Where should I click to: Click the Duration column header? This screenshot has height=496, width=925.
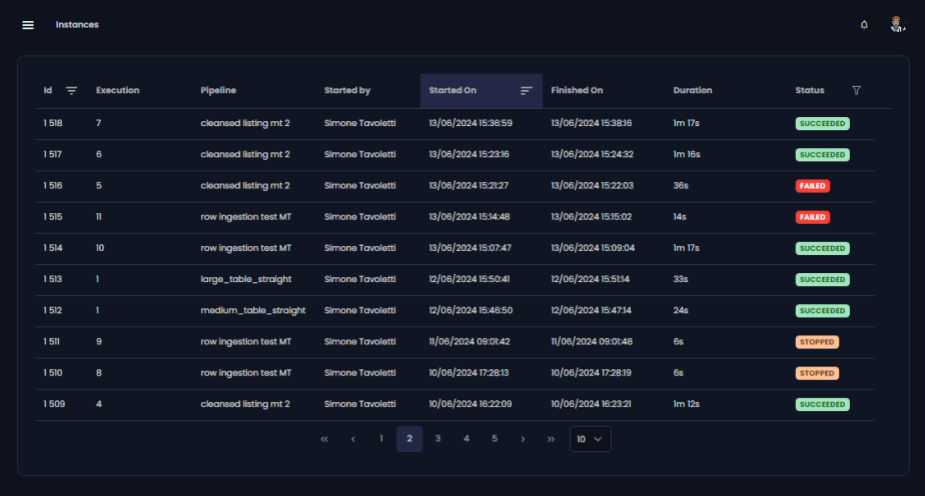[x=692, y=91]
